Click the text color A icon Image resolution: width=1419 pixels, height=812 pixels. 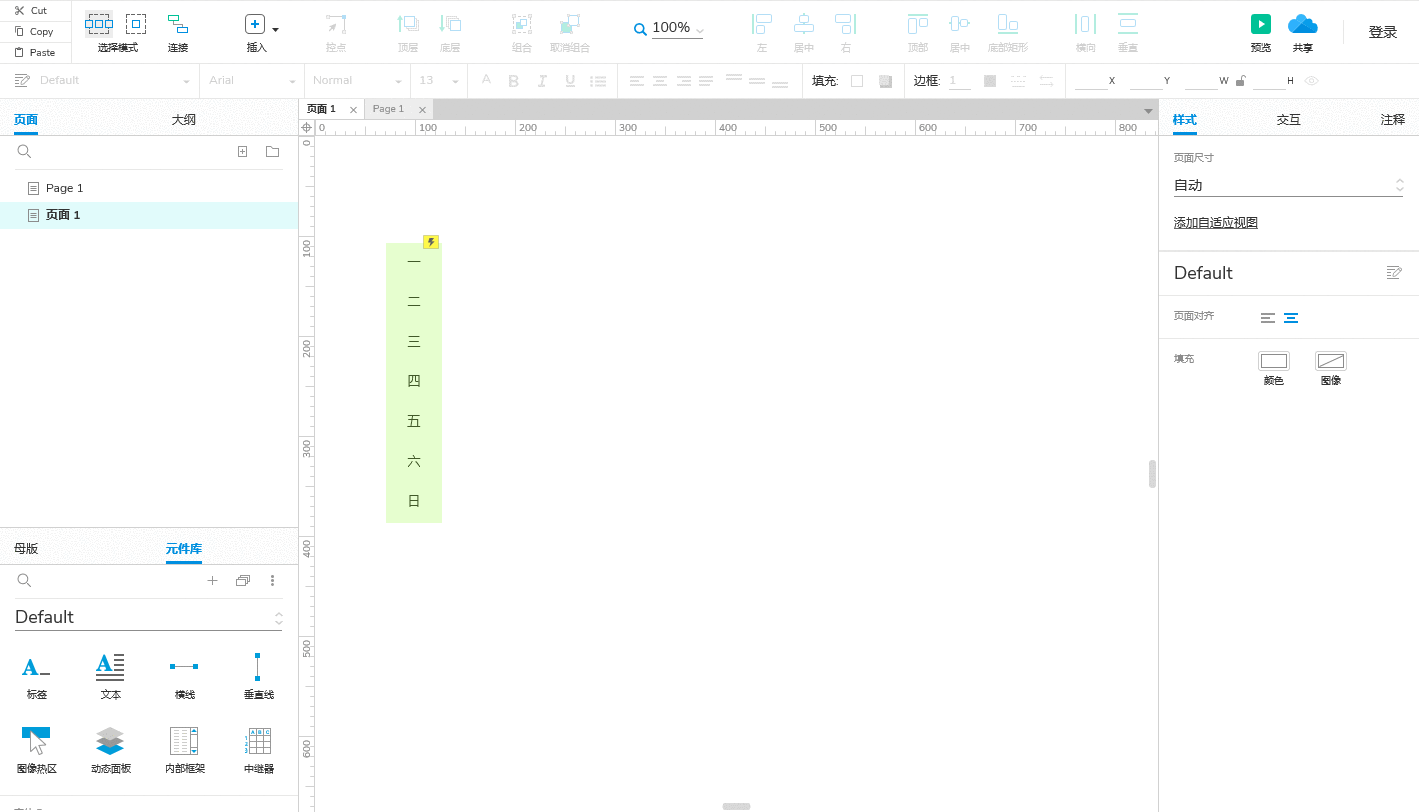tap(486, 81)
